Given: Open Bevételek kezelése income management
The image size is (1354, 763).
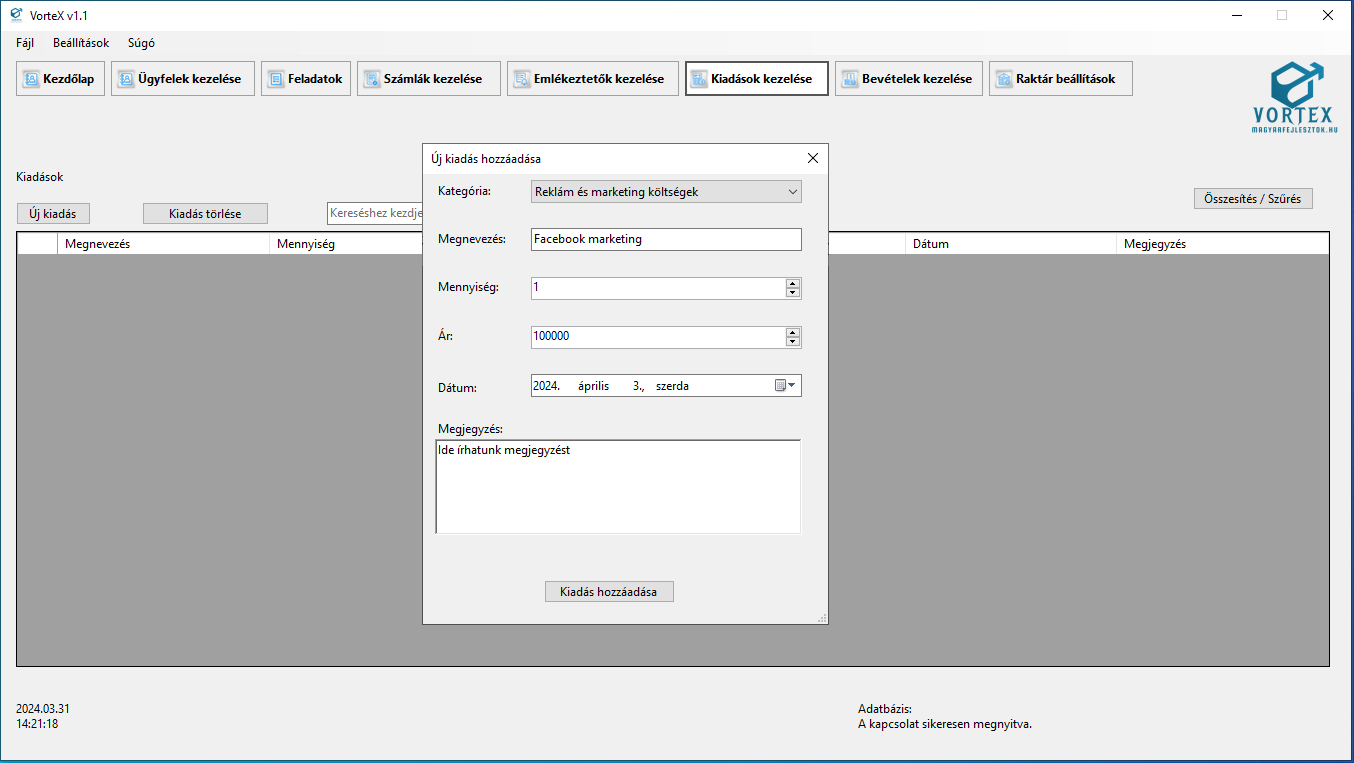Looking at the screenshot, I should (x=908, y=79).
